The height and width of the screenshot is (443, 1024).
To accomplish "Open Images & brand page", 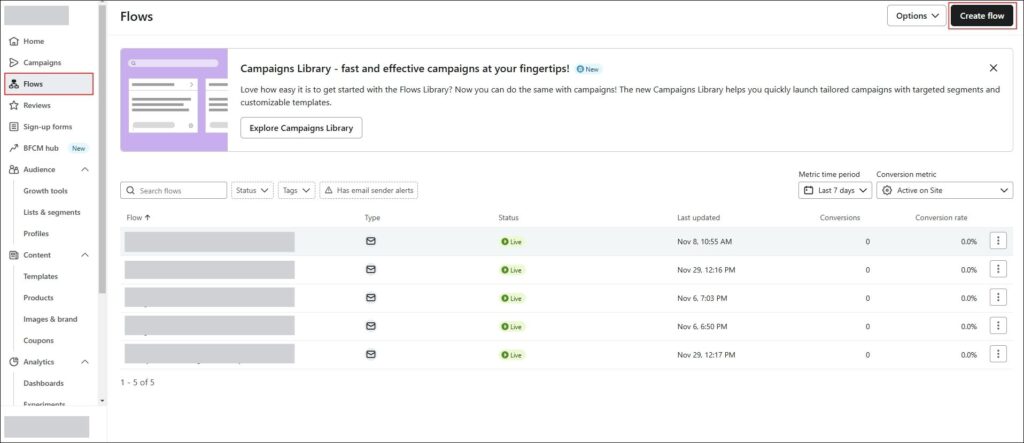I will 50,320.
